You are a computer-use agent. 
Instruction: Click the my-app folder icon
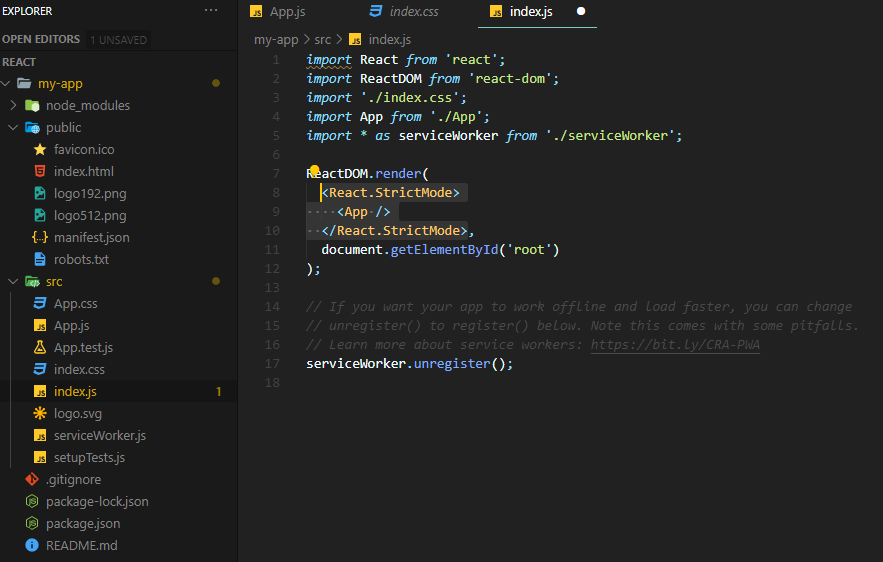pos(24,83)
